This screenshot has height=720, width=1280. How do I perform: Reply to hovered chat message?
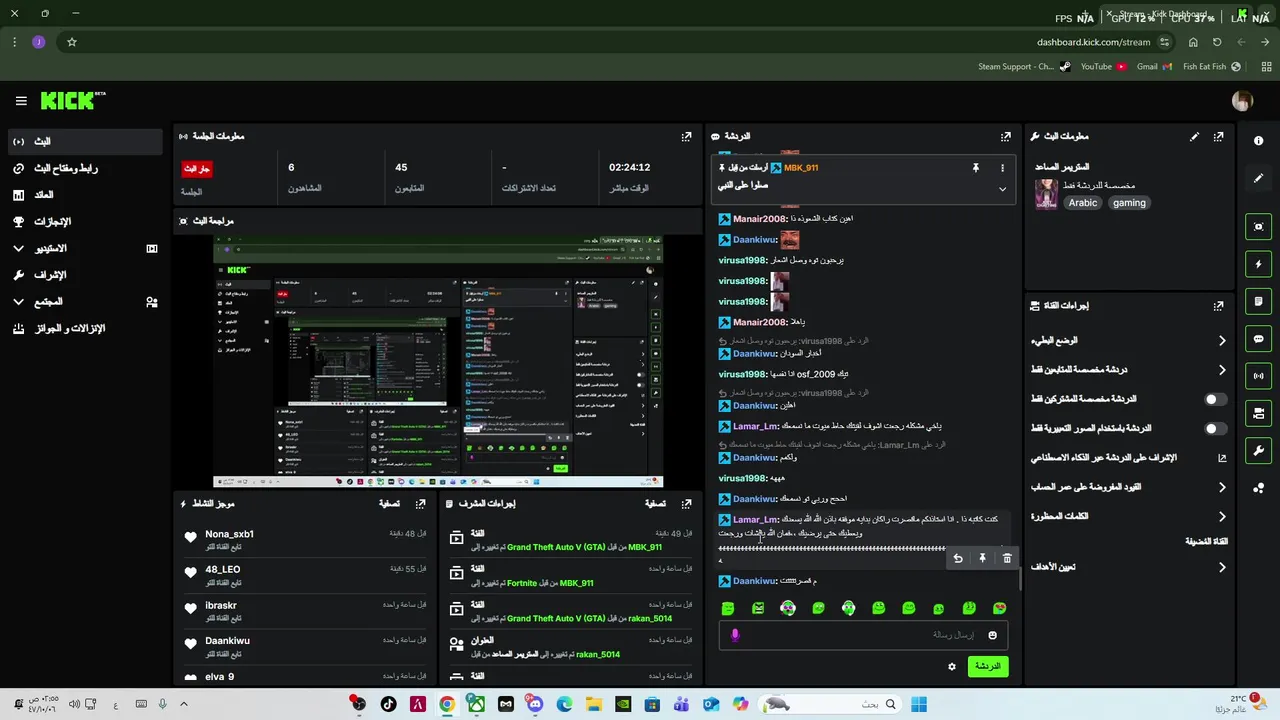[x=958, y=559]
